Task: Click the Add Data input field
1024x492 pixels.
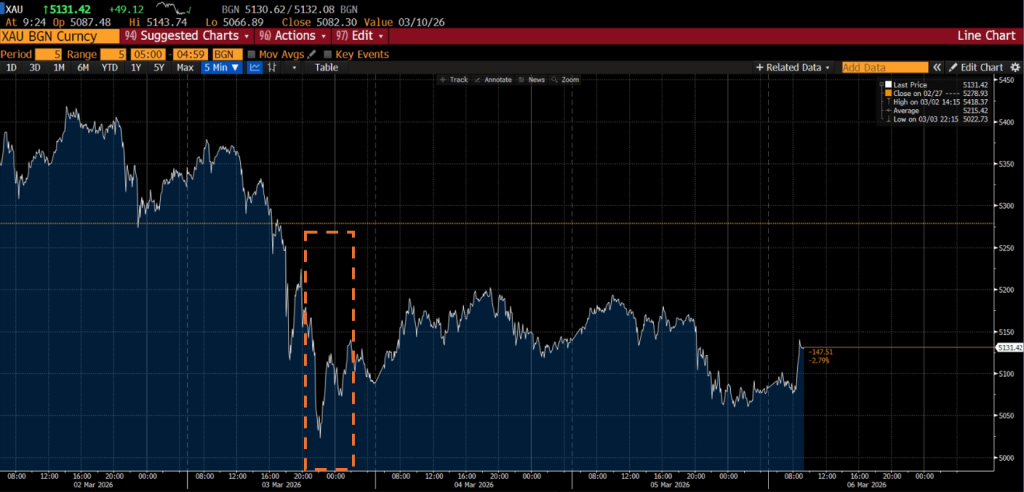Action: [x=877, y=67]
